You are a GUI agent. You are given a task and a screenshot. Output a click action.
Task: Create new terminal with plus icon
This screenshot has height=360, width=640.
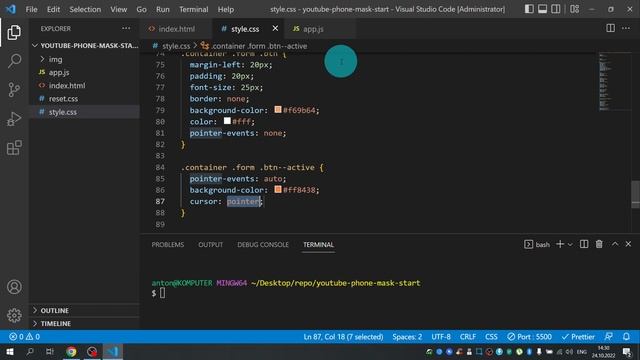[x=560, y=244]
